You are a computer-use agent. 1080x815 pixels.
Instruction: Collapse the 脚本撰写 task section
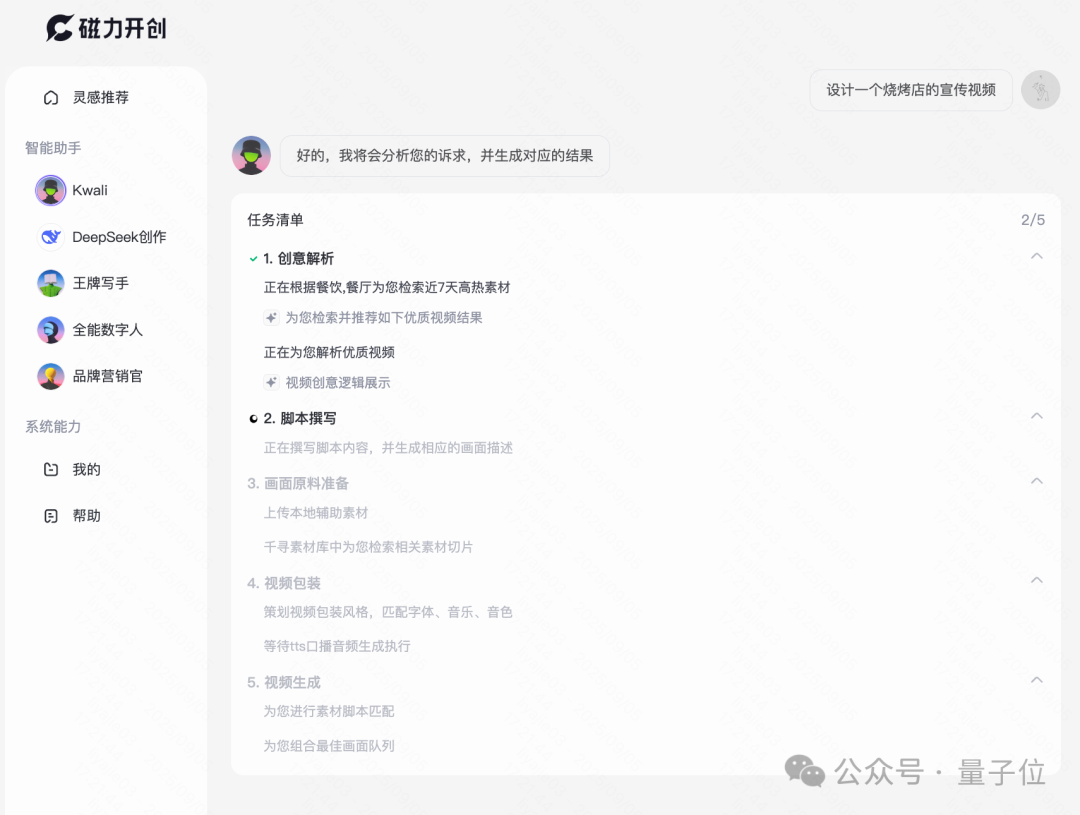pyautogui.click(x=1037, y=416)
